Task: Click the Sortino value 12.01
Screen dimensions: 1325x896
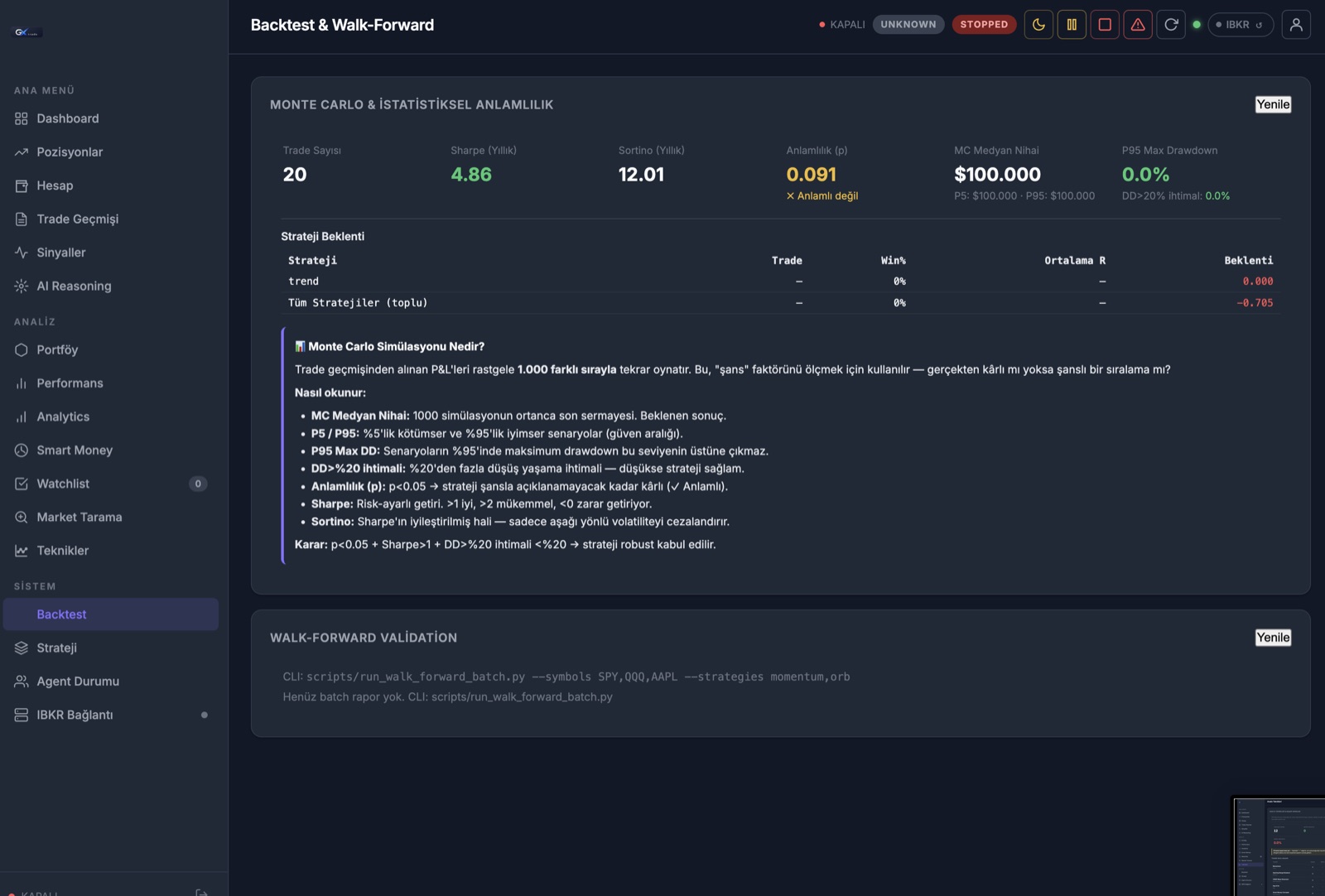Action: (641, 175)
